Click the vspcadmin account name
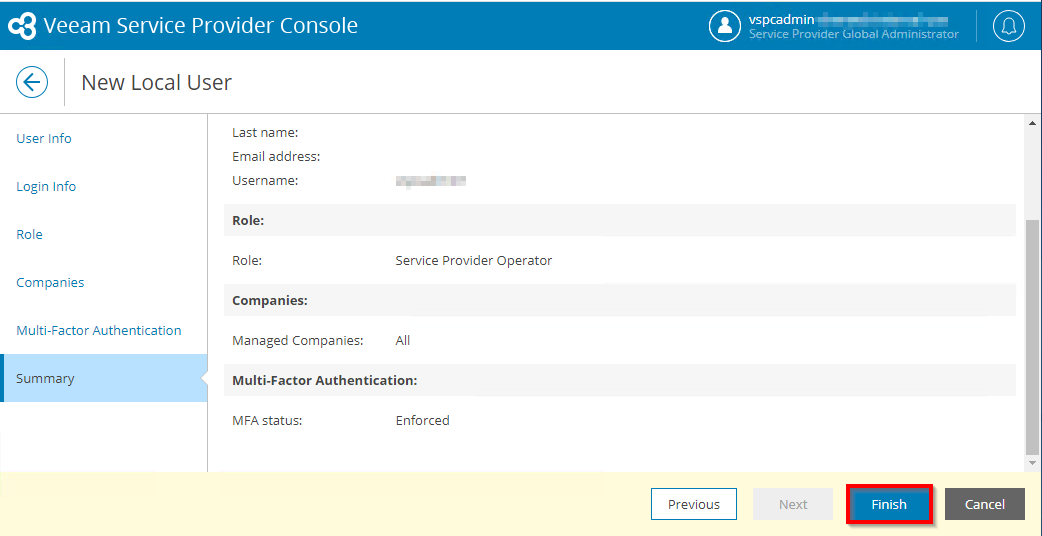Viewport: 1042px width, 536px height. [x=782, y=19]
